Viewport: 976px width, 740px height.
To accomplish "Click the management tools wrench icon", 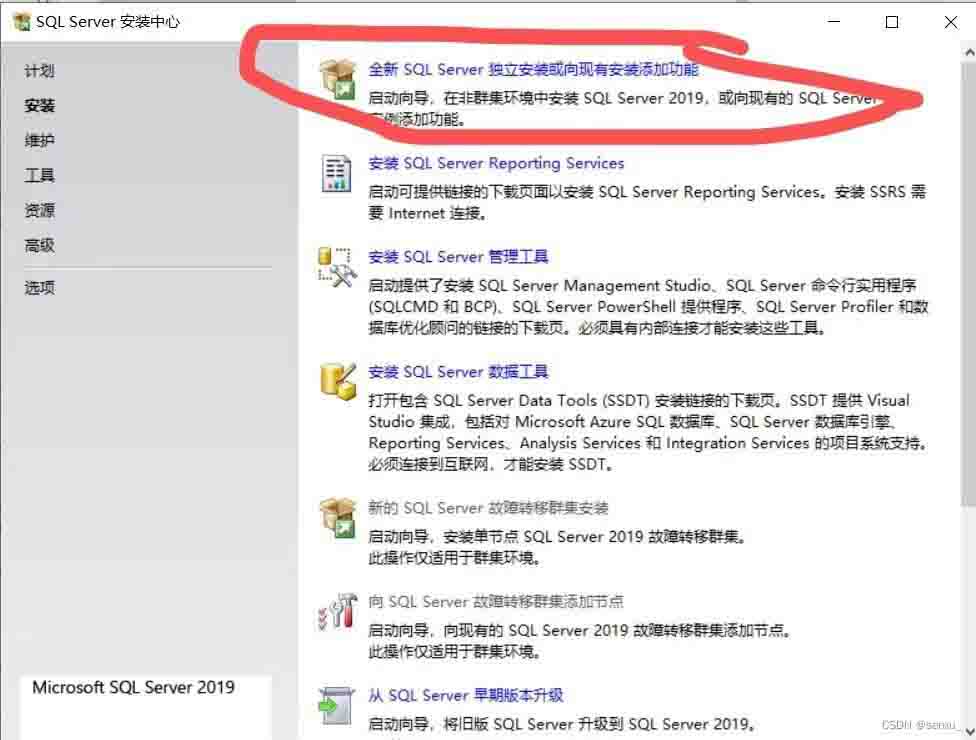I will coord(337,267).
